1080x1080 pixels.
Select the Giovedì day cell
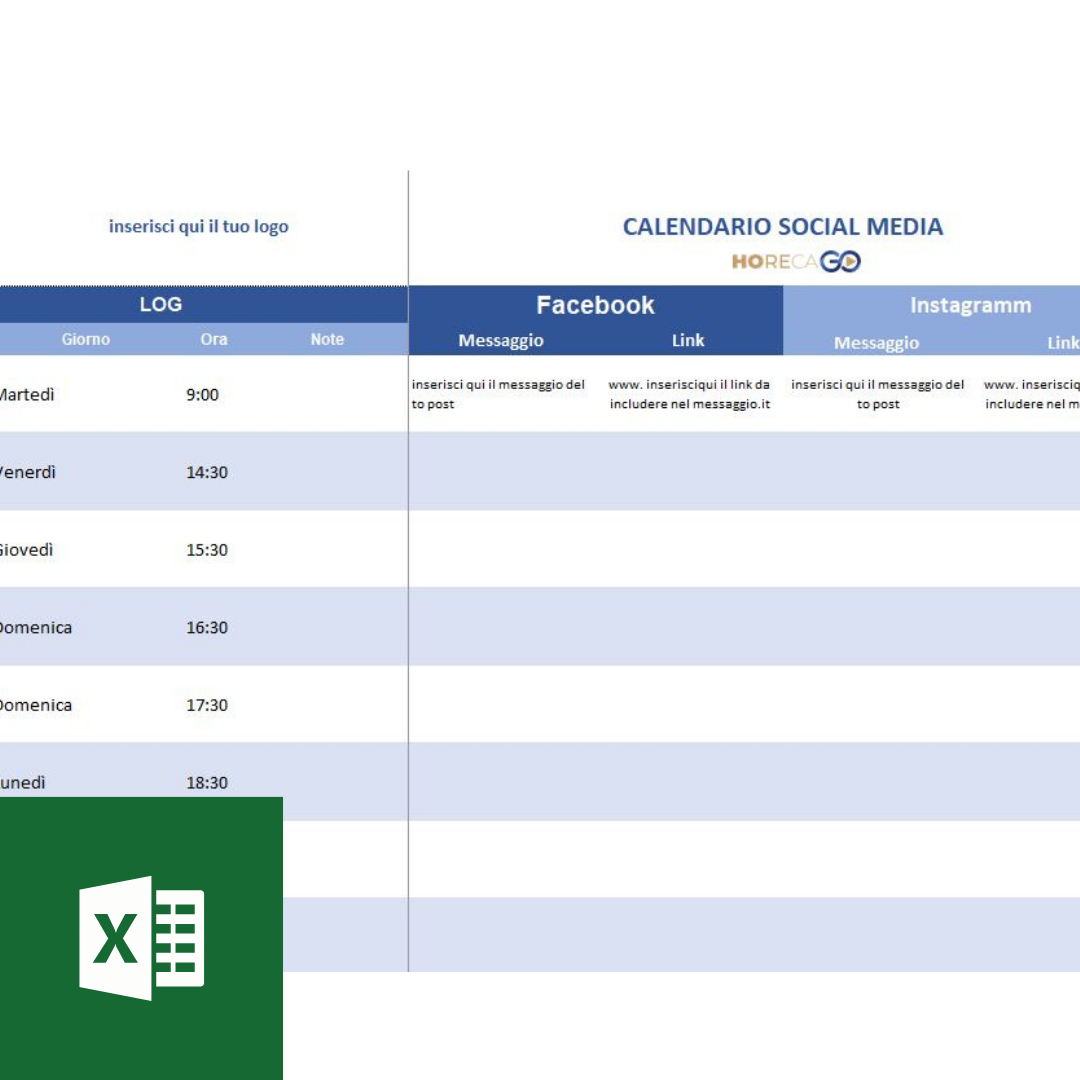26,550
